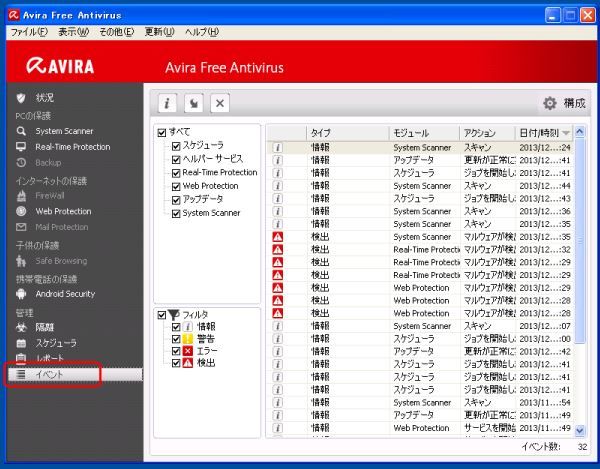Image resolution: width=600 pixels, height=469 pixels.
Task: Click scrollbar down arrow of event list
Action: pyautogui.click(x=580, y=430)
